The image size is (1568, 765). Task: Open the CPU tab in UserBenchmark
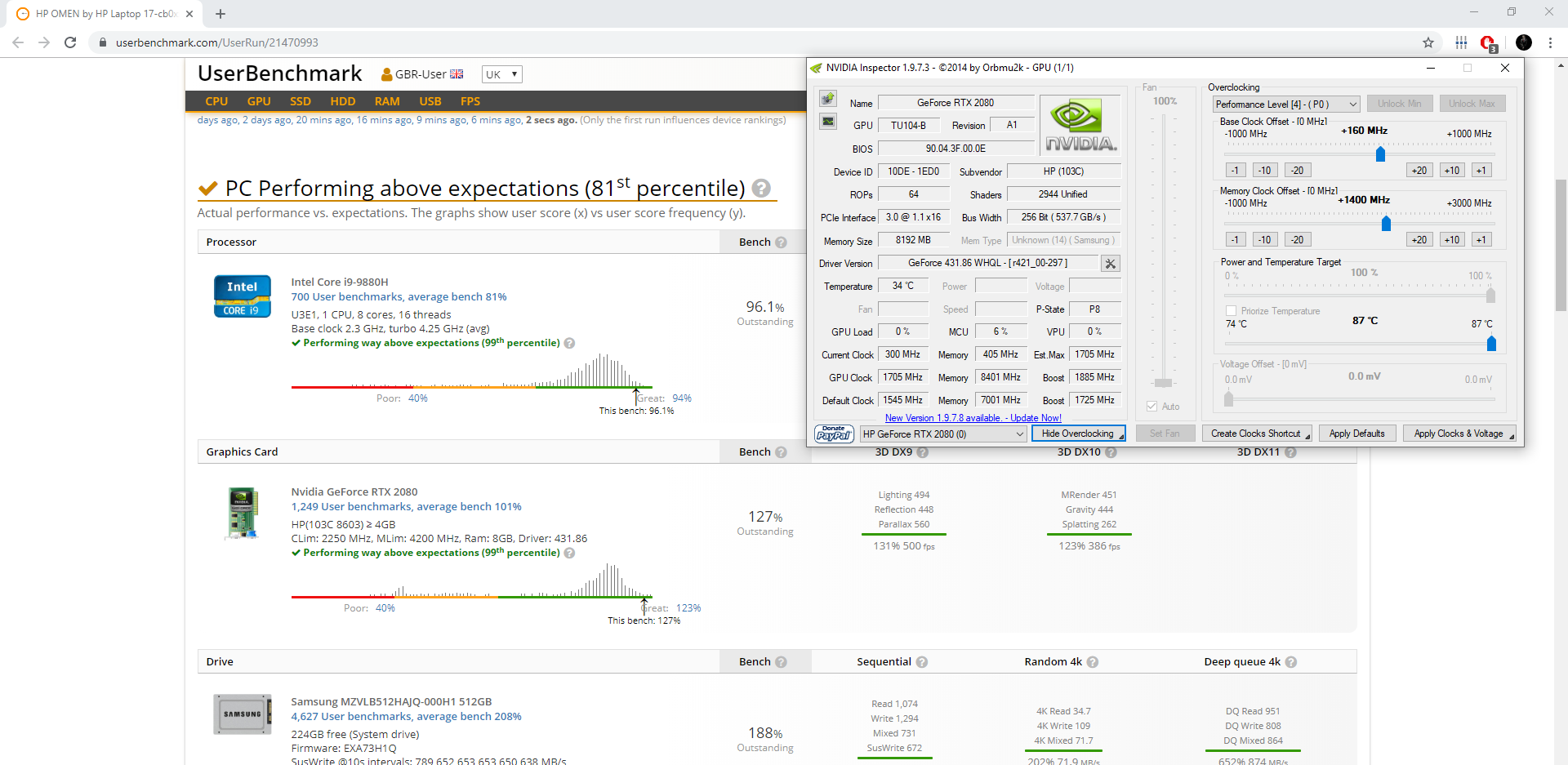click(x=216, y=101)
